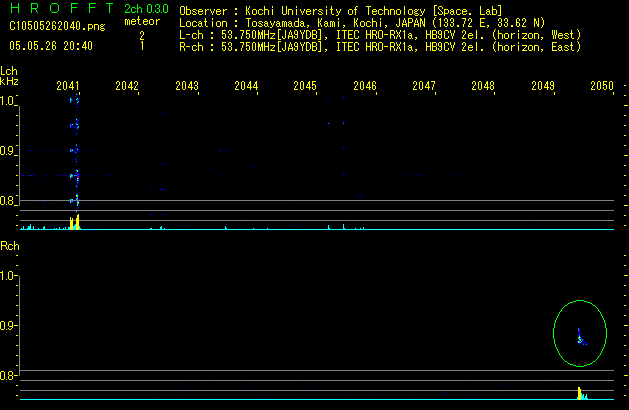The width and height of the screenshot is (629, 410).
Task: Click the 2041 time axis marker
Action: click(x=68, y=86)
